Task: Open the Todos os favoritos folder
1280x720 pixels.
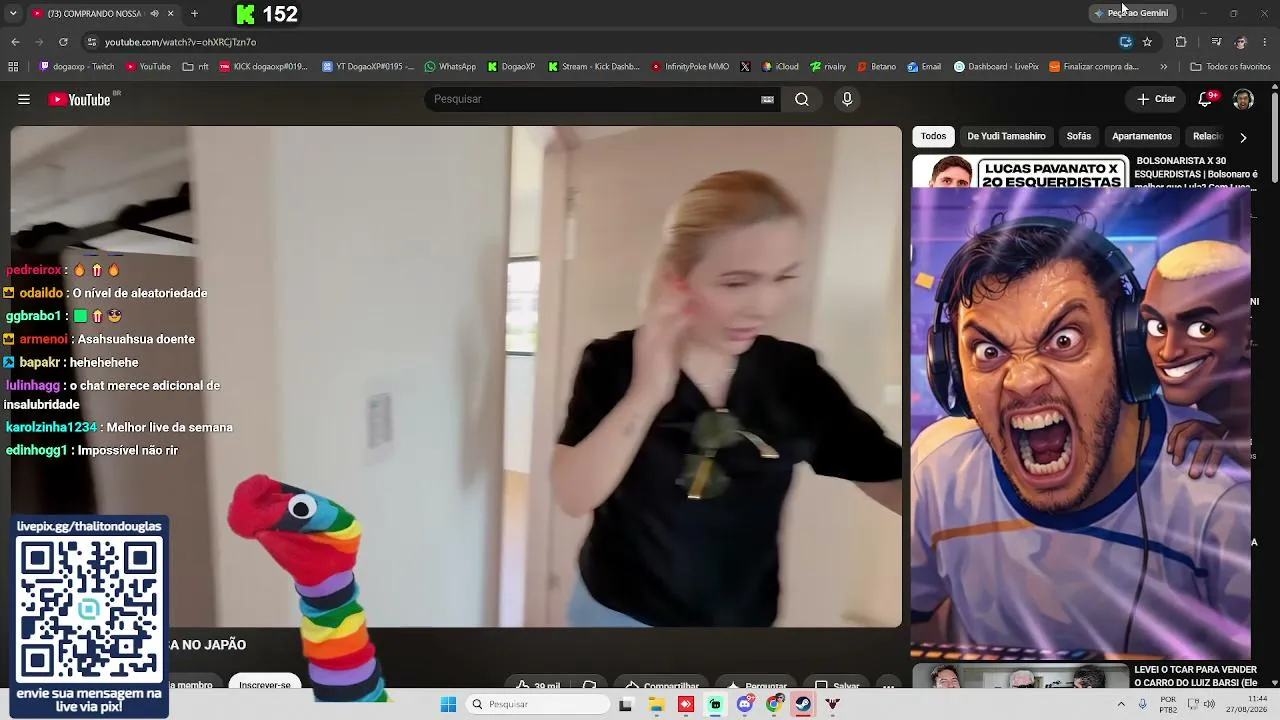Action: [1230, 67]
